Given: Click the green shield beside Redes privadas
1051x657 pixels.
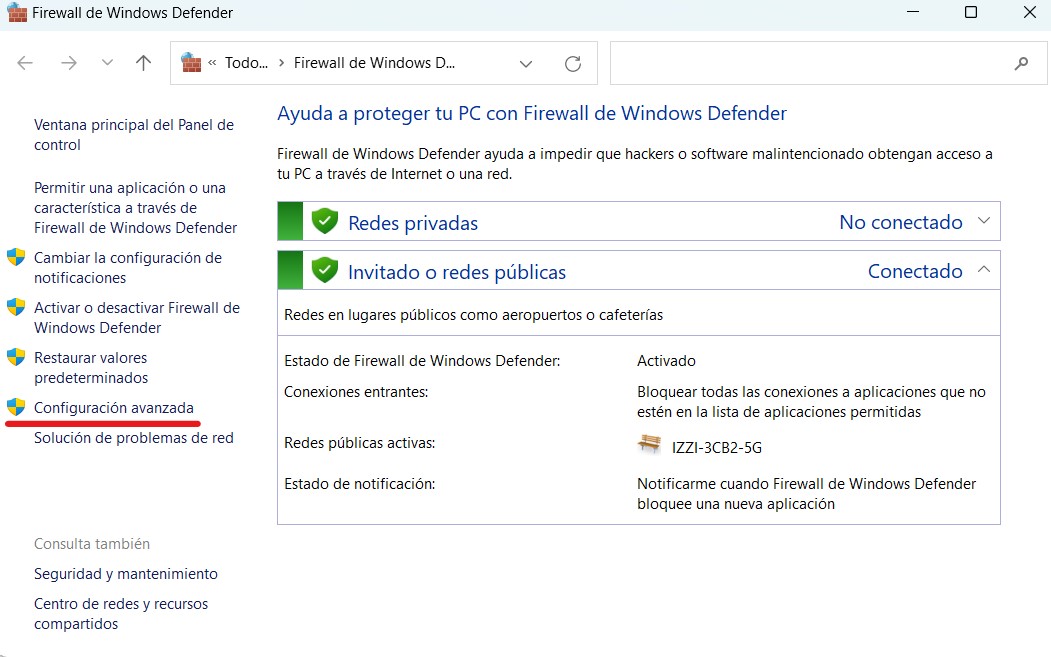Looking at the screenshot, I should (324, 222).
